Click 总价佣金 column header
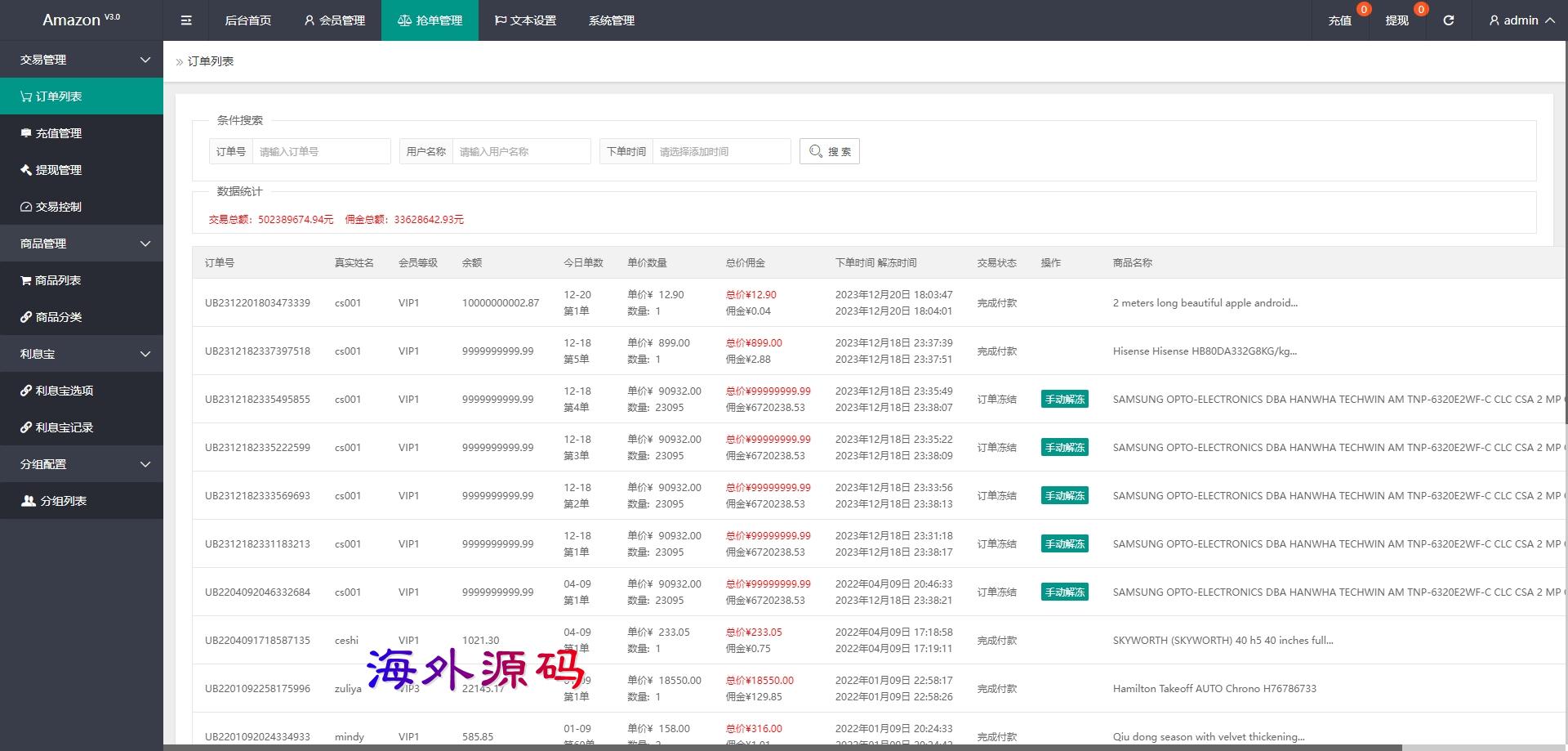The width and height of the screenshot is (1568, 751). click(x=746, y=263)
